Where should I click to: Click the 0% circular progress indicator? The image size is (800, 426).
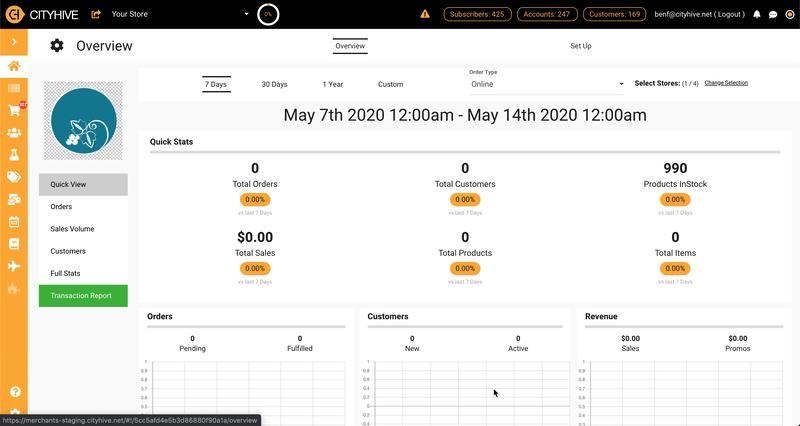click(x=268, y=14)
